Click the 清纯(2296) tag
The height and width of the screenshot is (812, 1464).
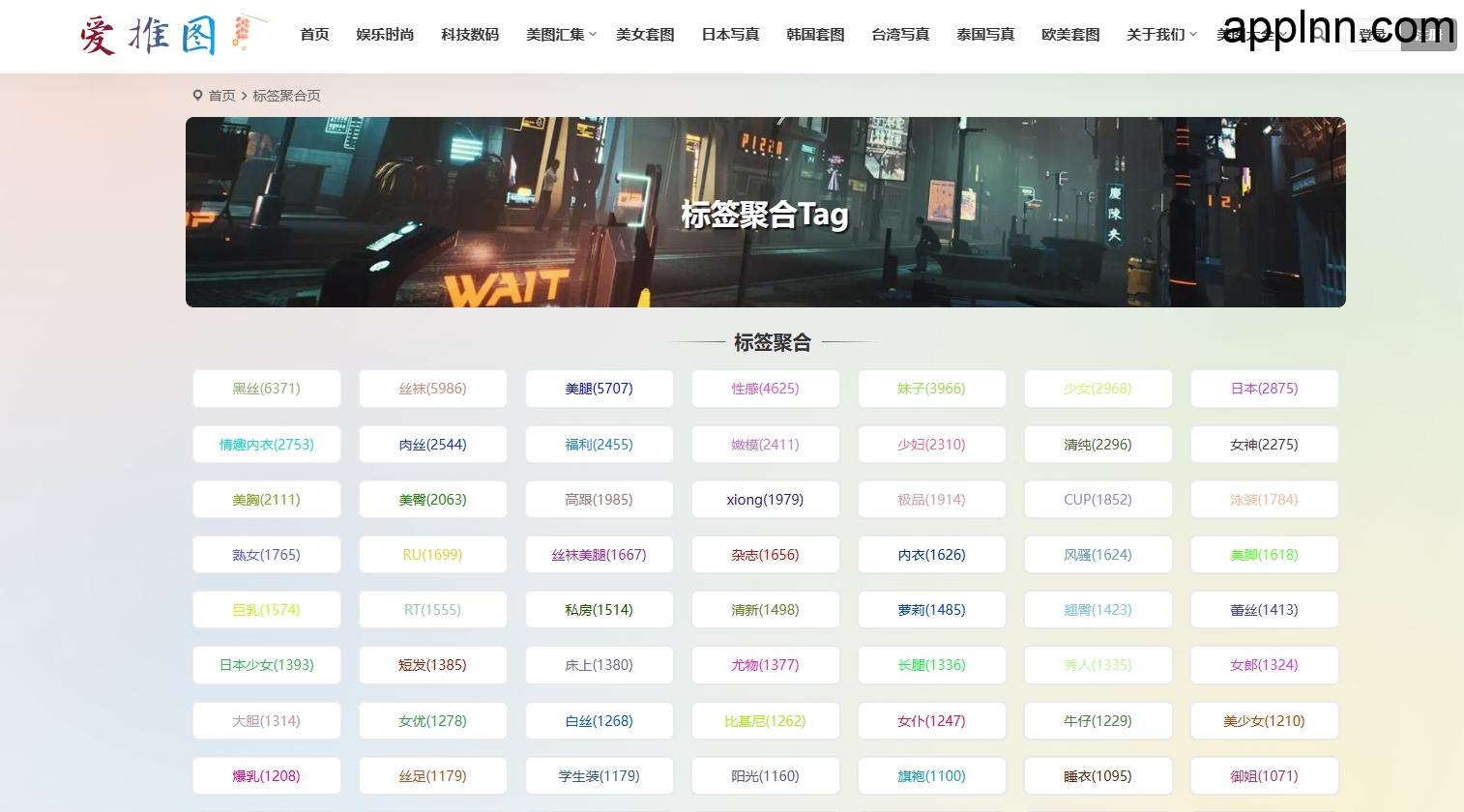pos(1098,444)
